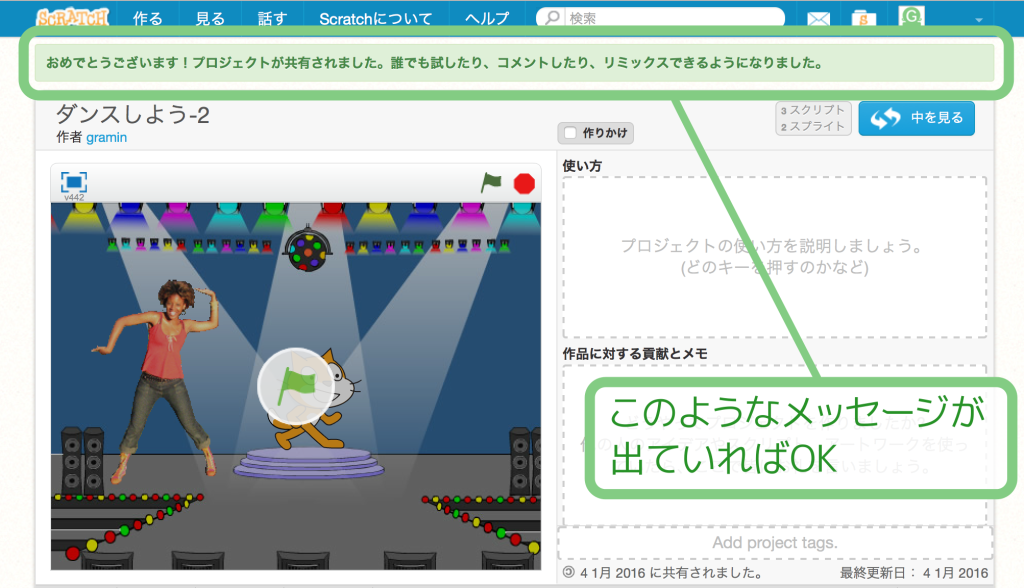Open the 作る menu item
This screenshot has width=1024, height=588.
point(148,18)
